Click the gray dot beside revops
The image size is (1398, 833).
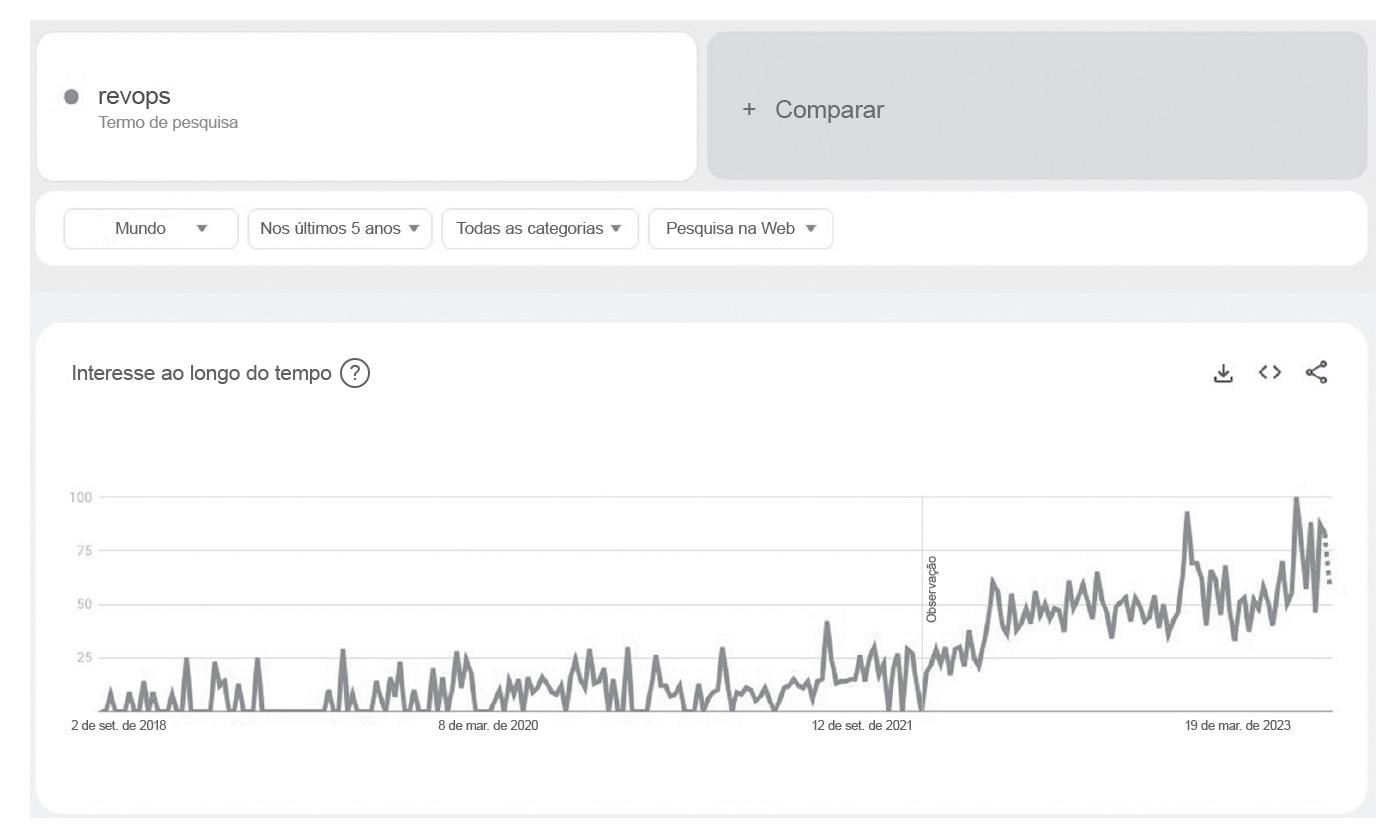(x=72, y=97)
